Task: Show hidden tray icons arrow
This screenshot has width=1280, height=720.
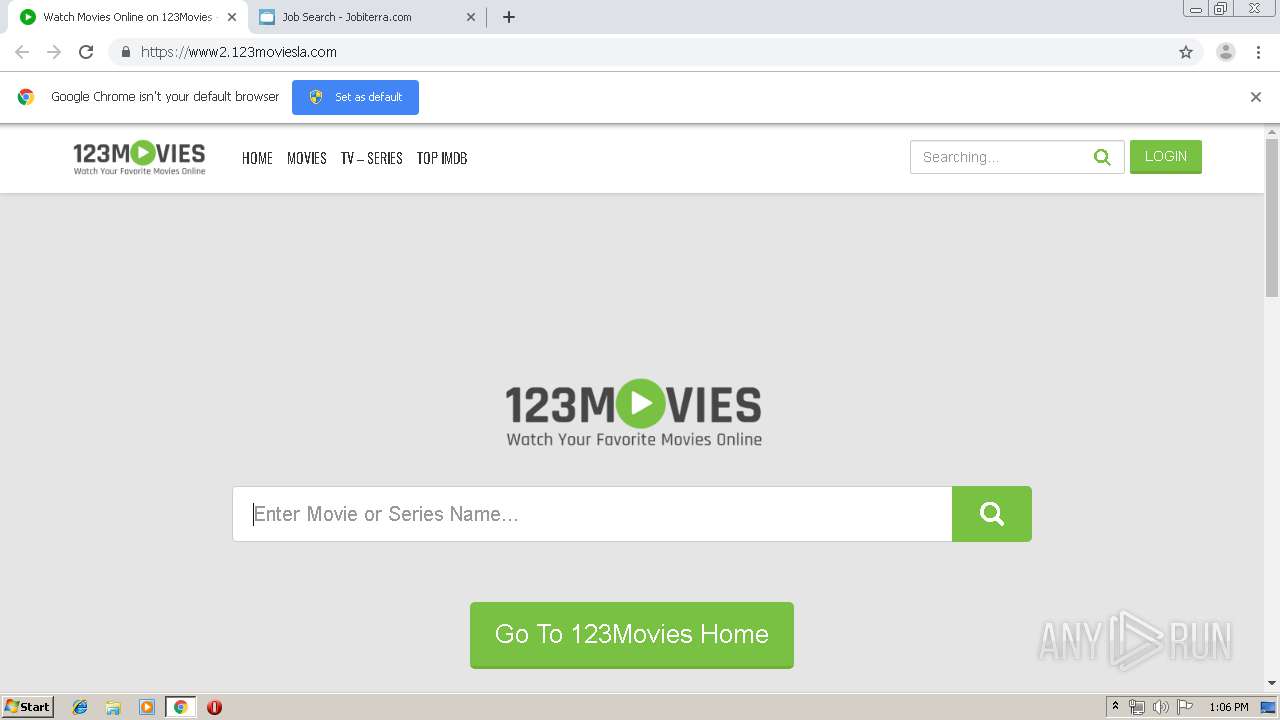Action: click(x=1115, y=707)
